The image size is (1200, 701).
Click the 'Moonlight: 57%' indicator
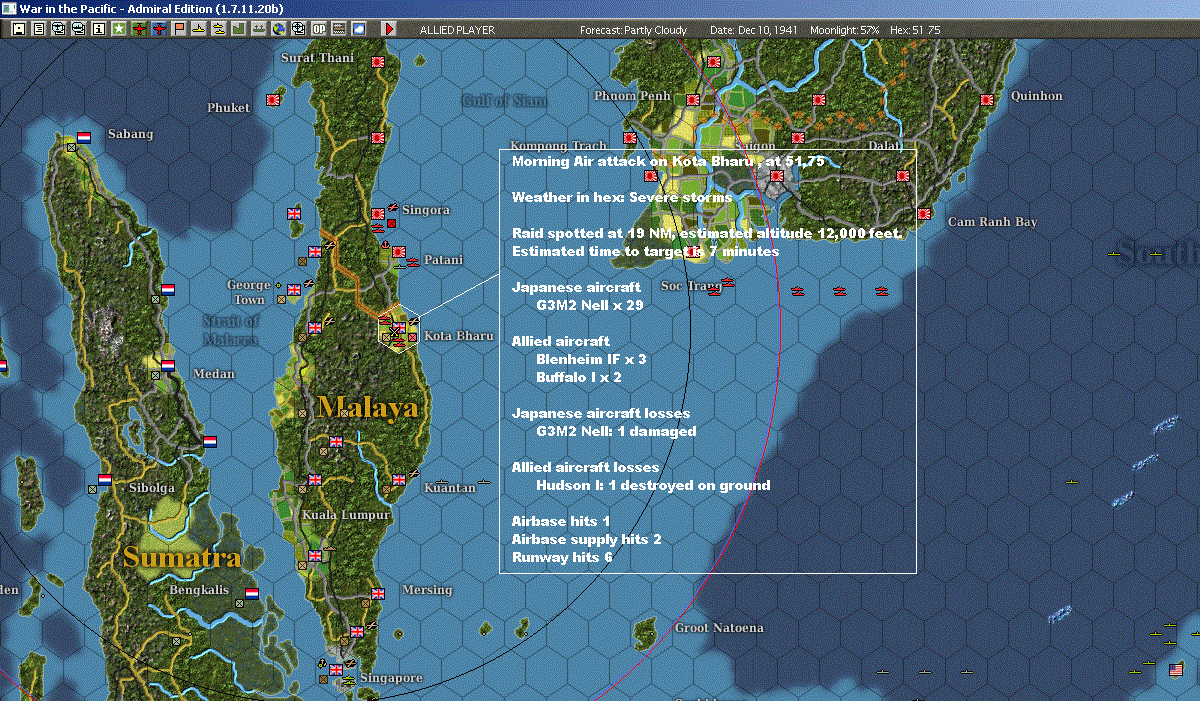845,30
